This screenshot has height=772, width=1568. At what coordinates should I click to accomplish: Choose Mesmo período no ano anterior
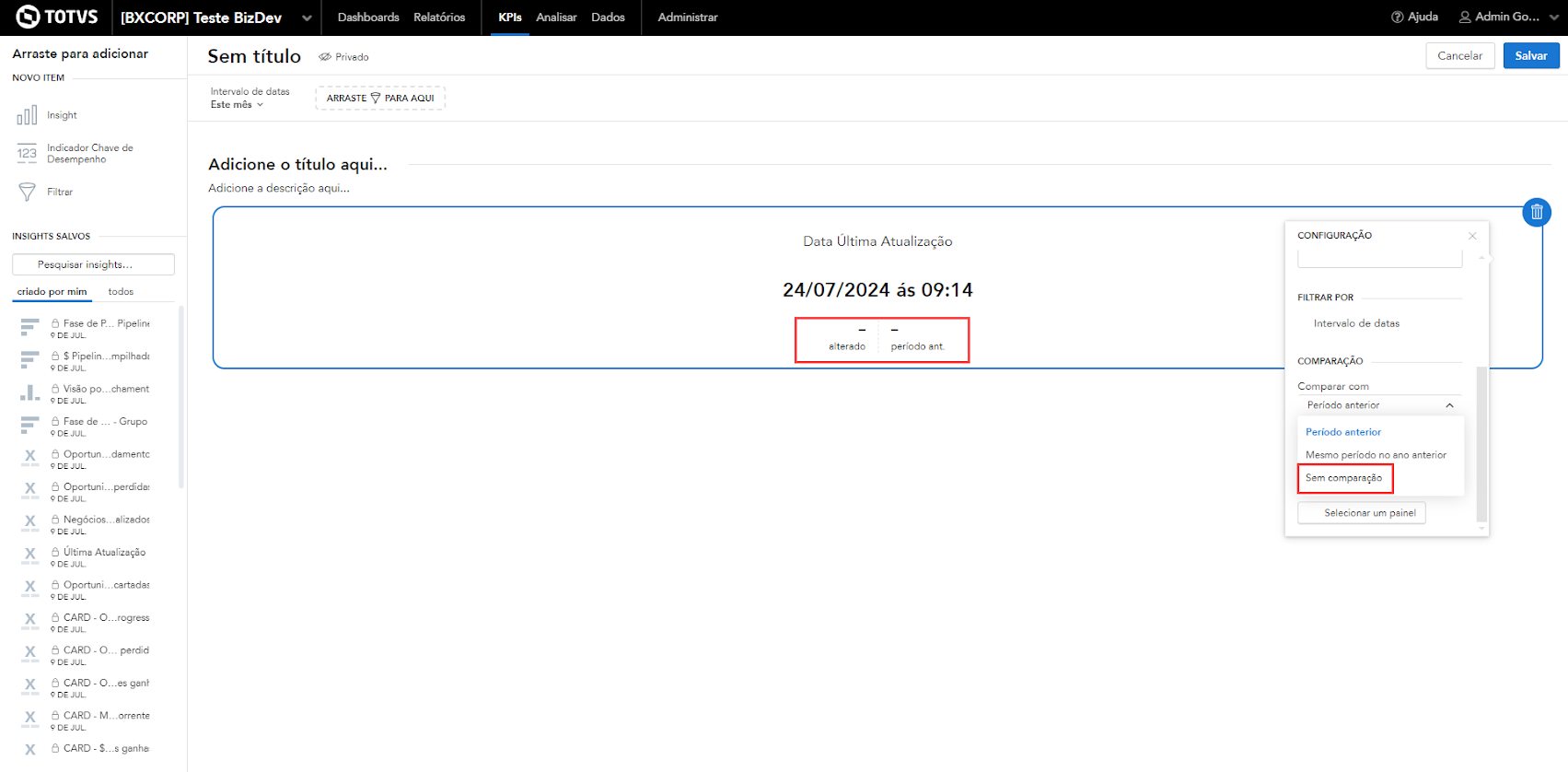(1376, 455)
